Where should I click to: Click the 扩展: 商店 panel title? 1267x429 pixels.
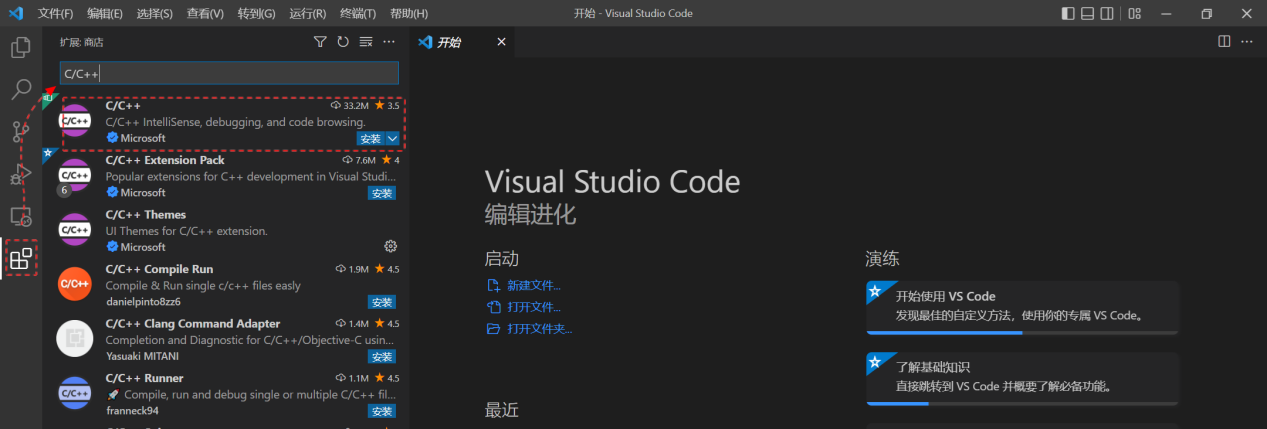82,42
